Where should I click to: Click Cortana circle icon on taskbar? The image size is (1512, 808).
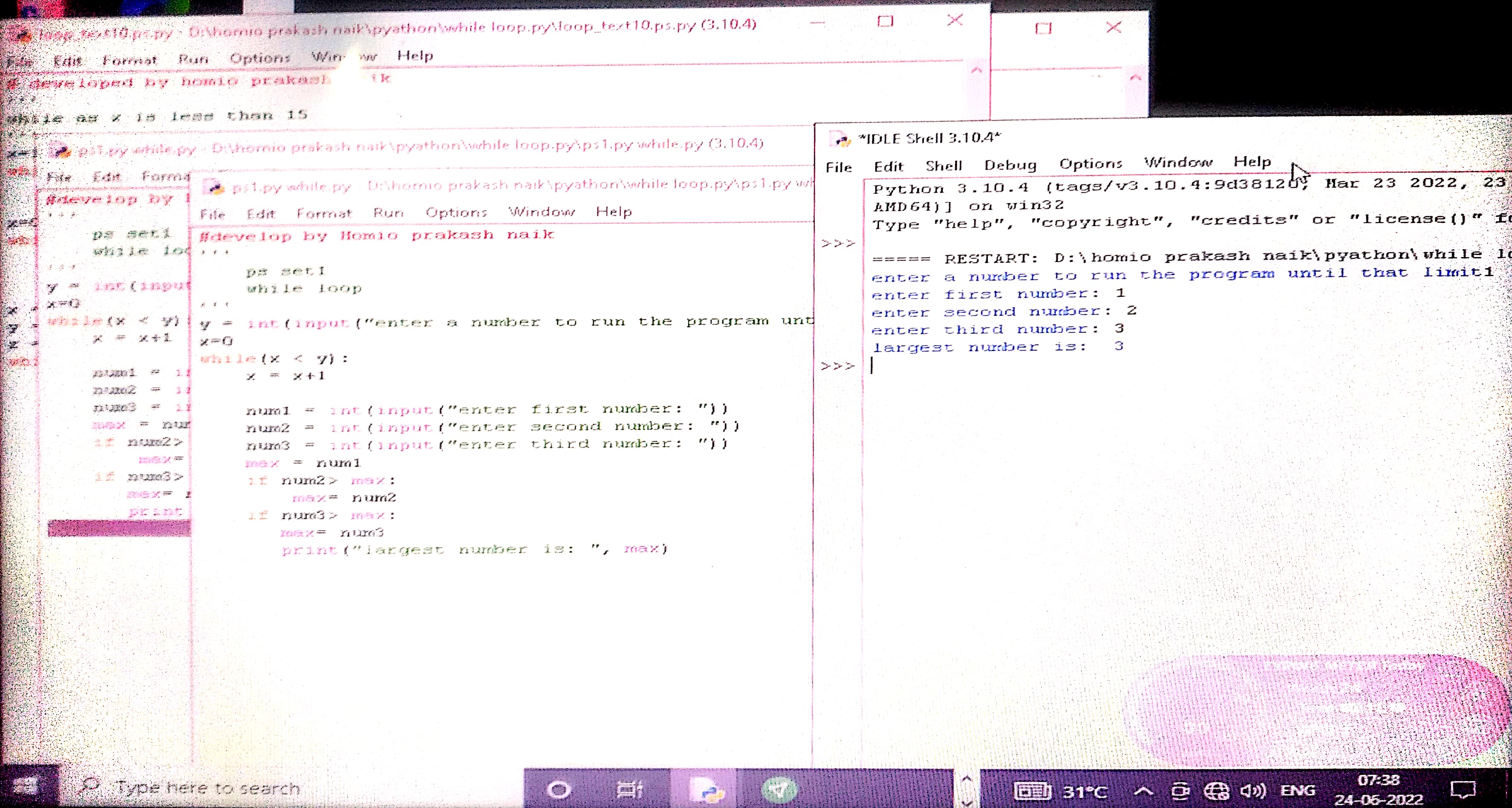click(558, 790)
